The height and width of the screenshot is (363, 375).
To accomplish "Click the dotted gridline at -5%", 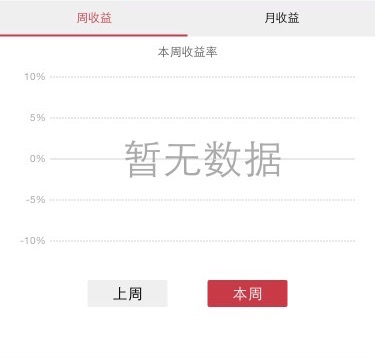I will (202, 200).
